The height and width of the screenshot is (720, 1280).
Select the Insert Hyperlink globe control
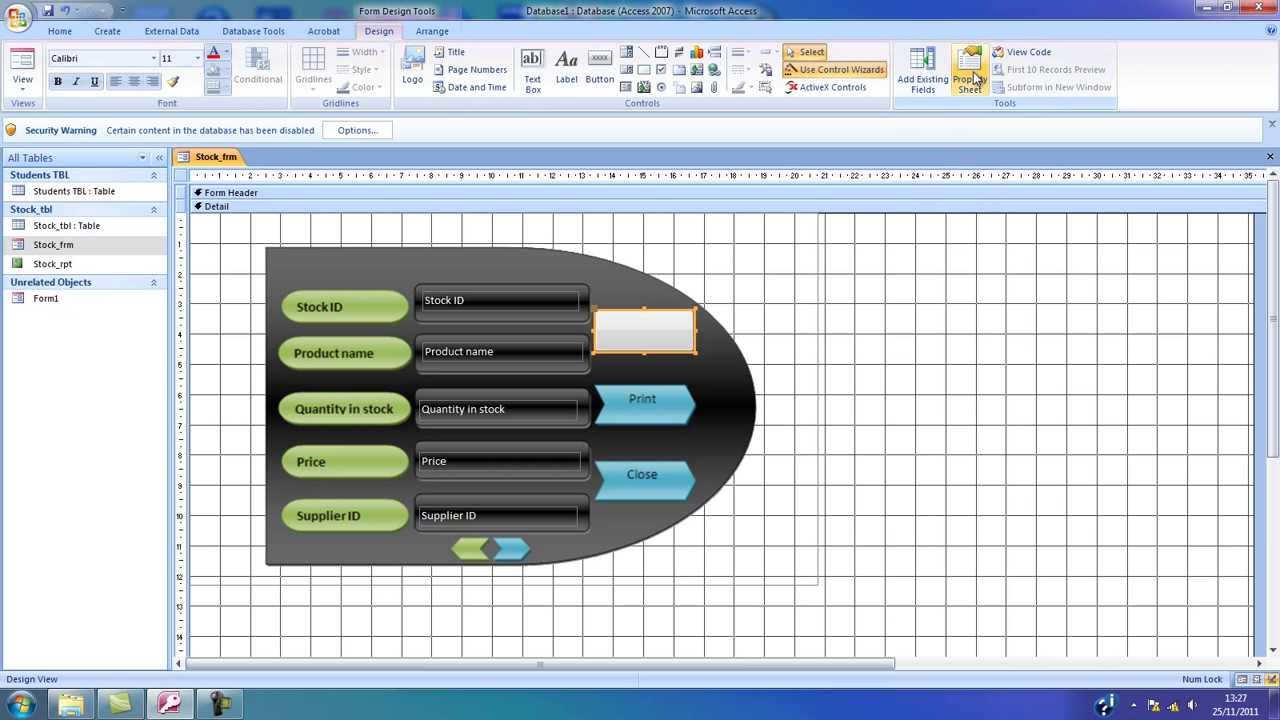pyautogui.click(x=714, y=69)
